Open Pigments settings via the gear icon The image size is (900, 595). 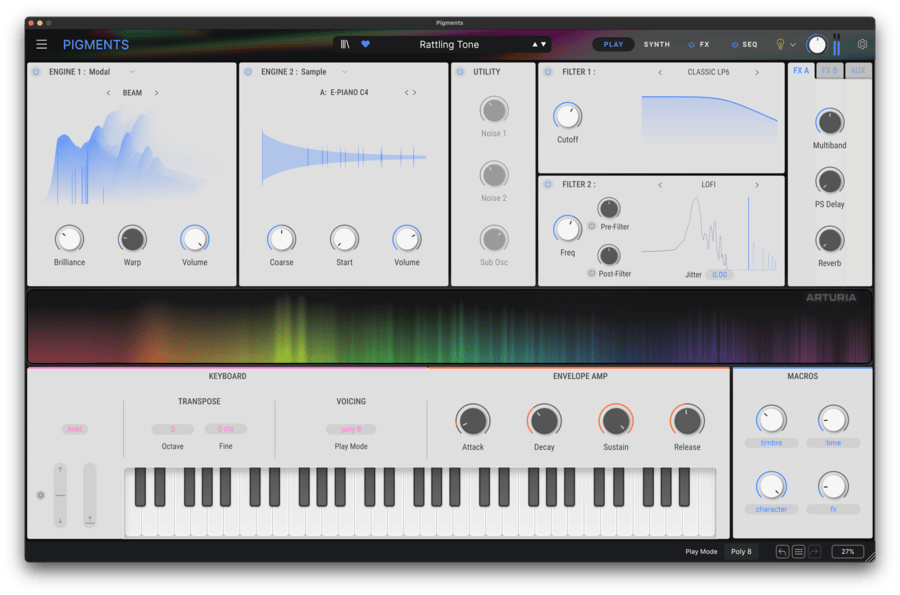(x=862, y=44)
